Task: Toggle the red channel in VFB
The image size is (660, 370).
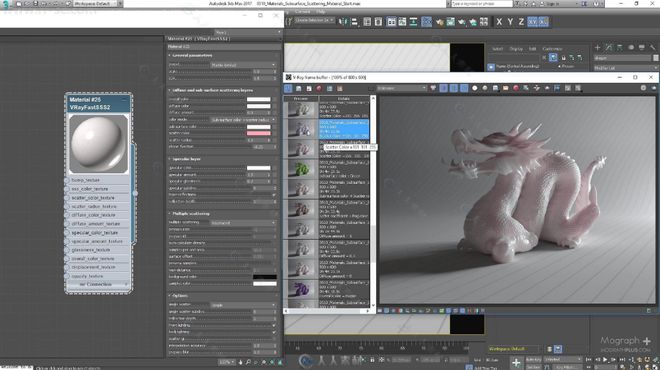Action: click(x=443, y=88)
